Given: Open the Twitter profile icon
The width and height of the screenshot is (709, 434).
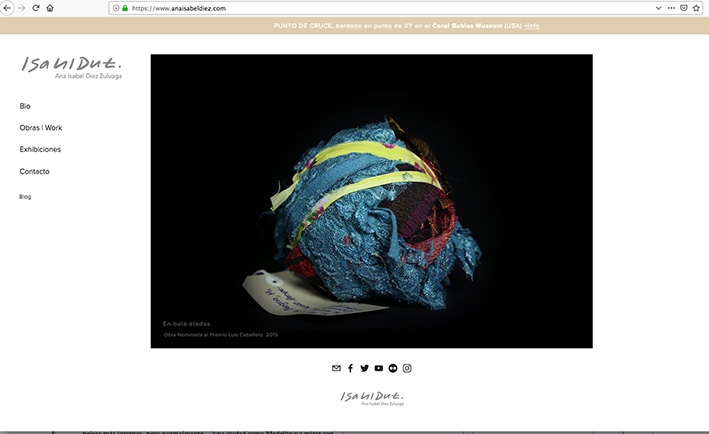Looking at the screenshot, I should coord(364,368).
